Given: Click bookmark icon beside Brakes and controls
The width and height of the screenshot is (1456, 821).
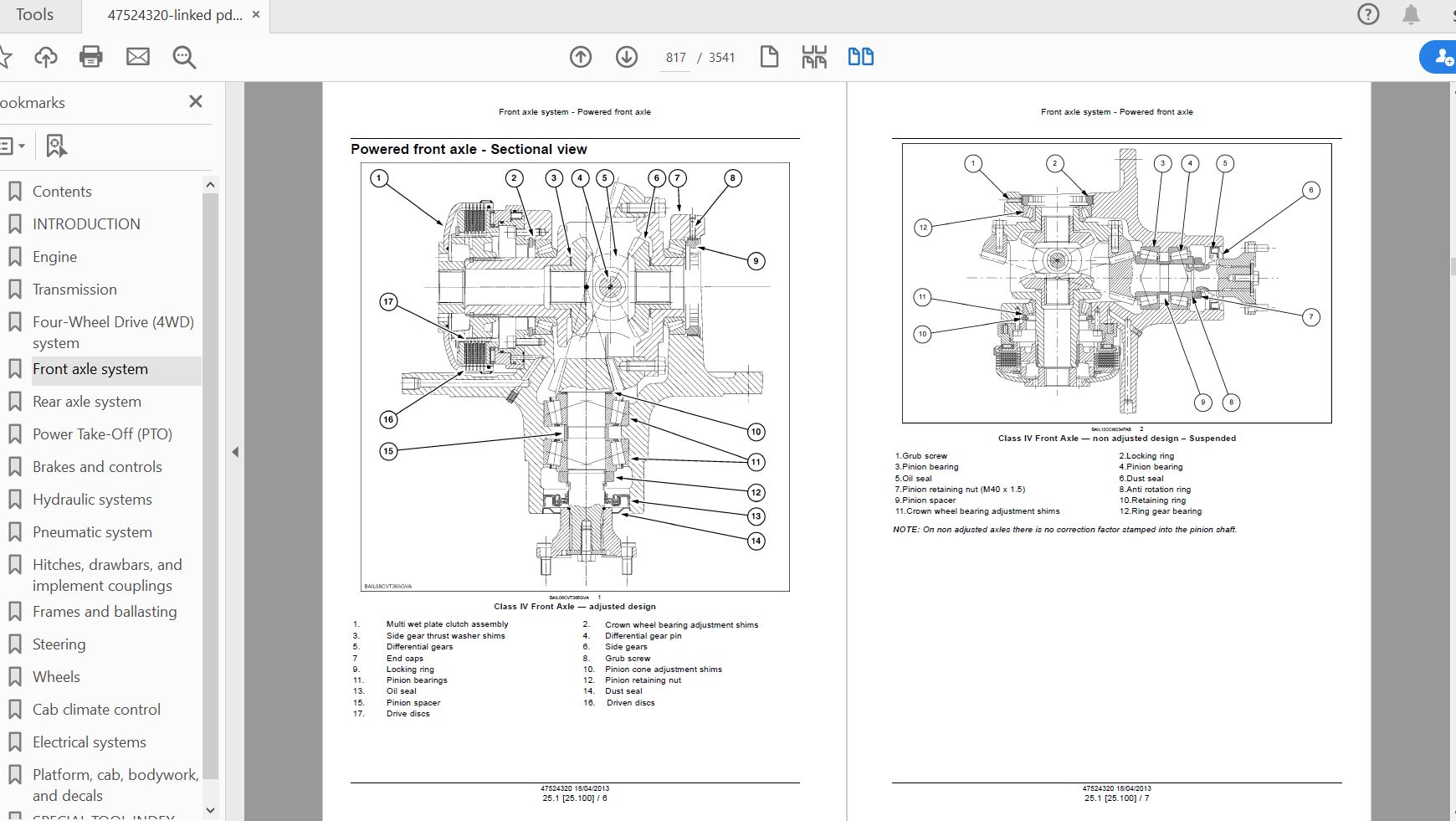Looking at the screenshot, I should pyautogui.click(x=14, y=467).
